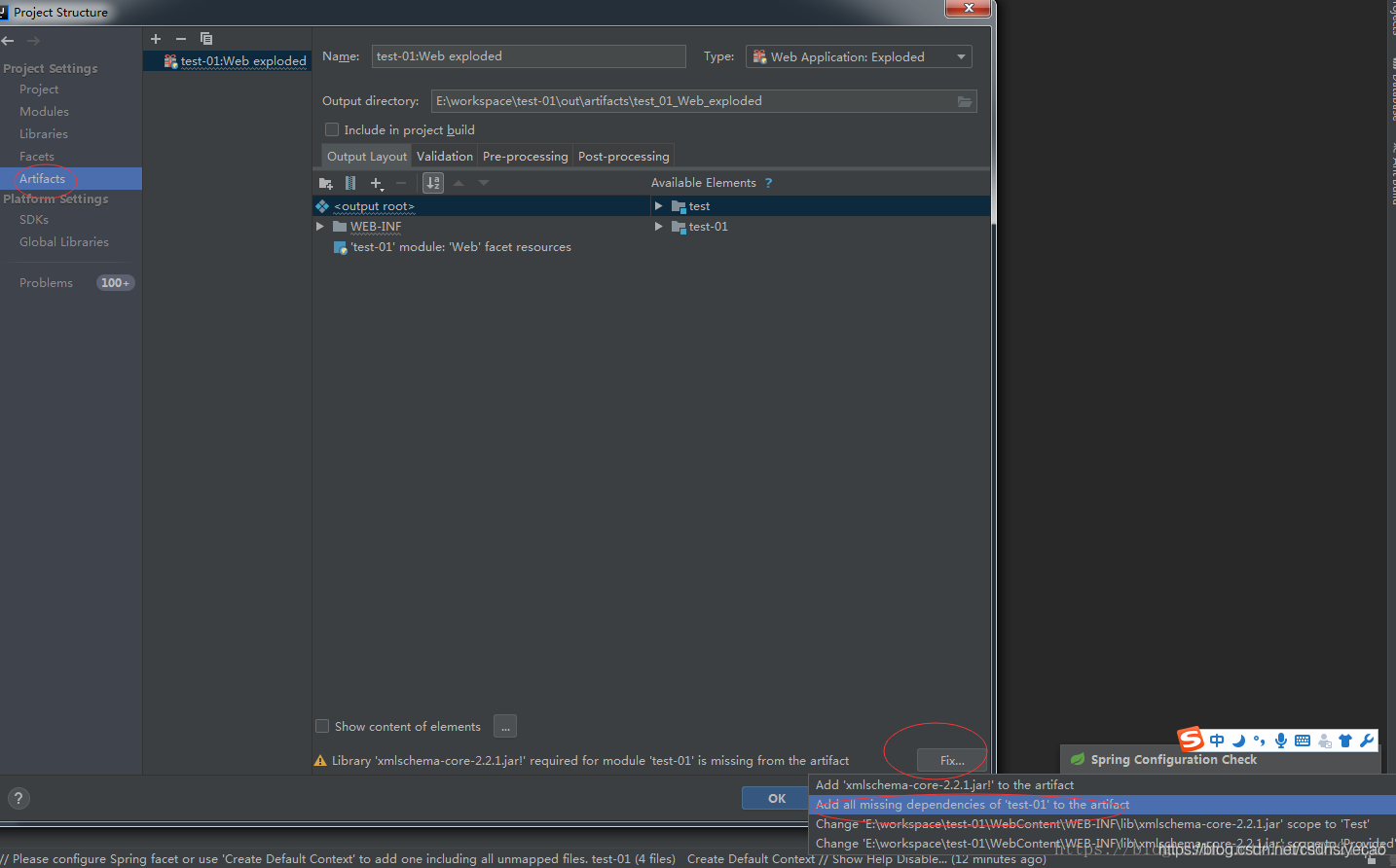1396x868 pixels.
Task: Click the Sogou microphone voice input
Action: [x=1281, y=741]
